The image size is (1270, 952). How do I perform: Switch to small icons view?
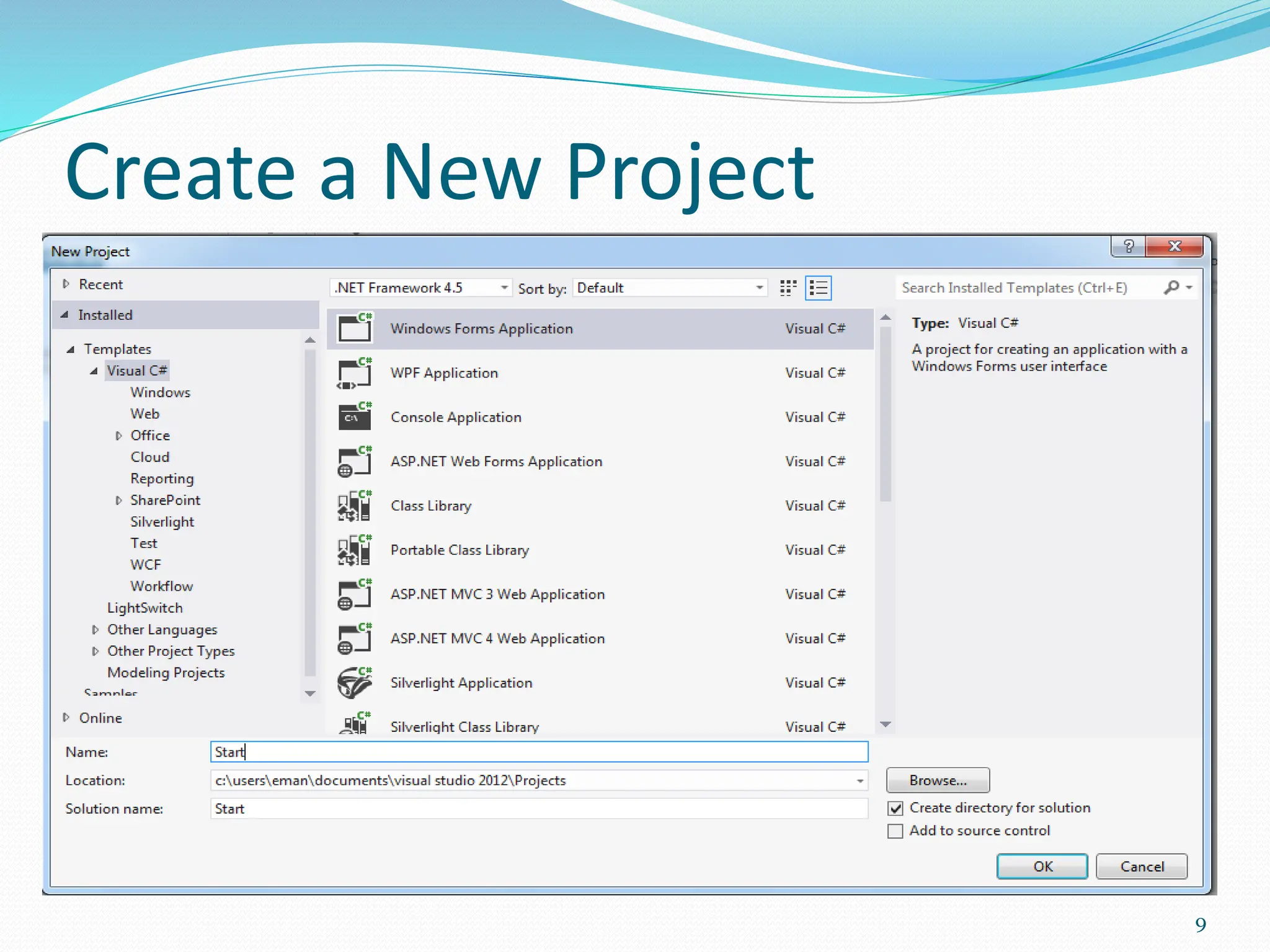788,288
